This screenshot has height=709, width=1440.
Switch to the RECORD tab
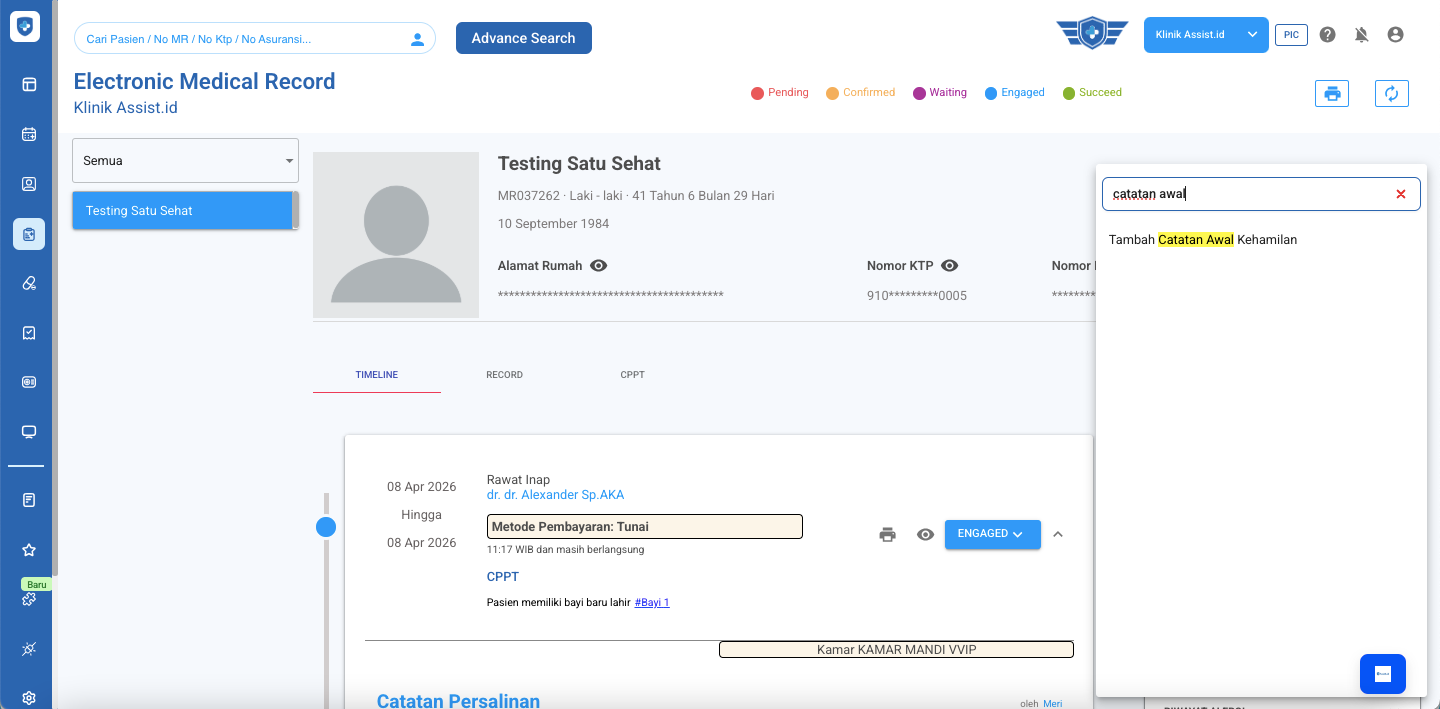coord(504,375)
